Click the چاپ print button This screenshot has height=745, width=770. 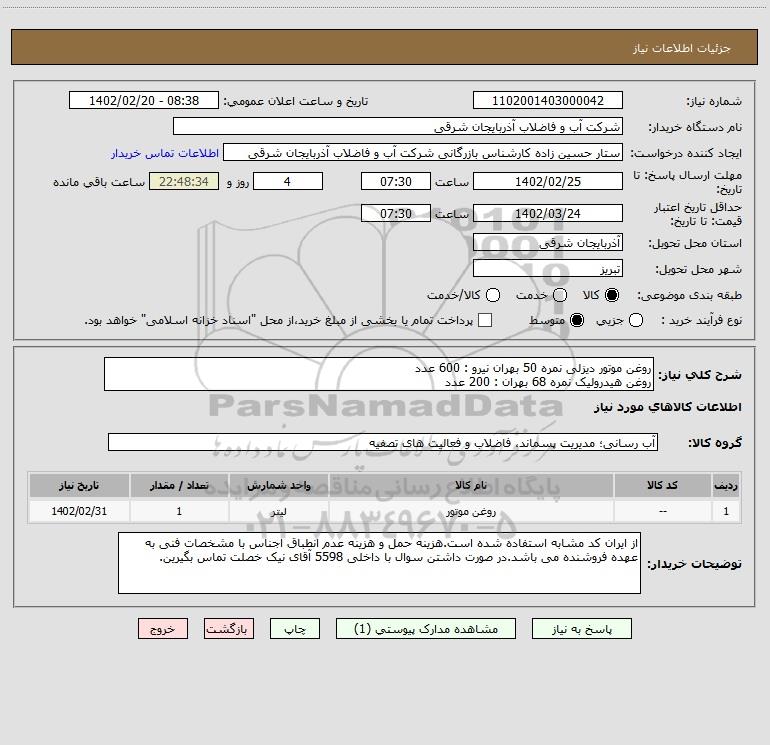click(x=295, y=629)
